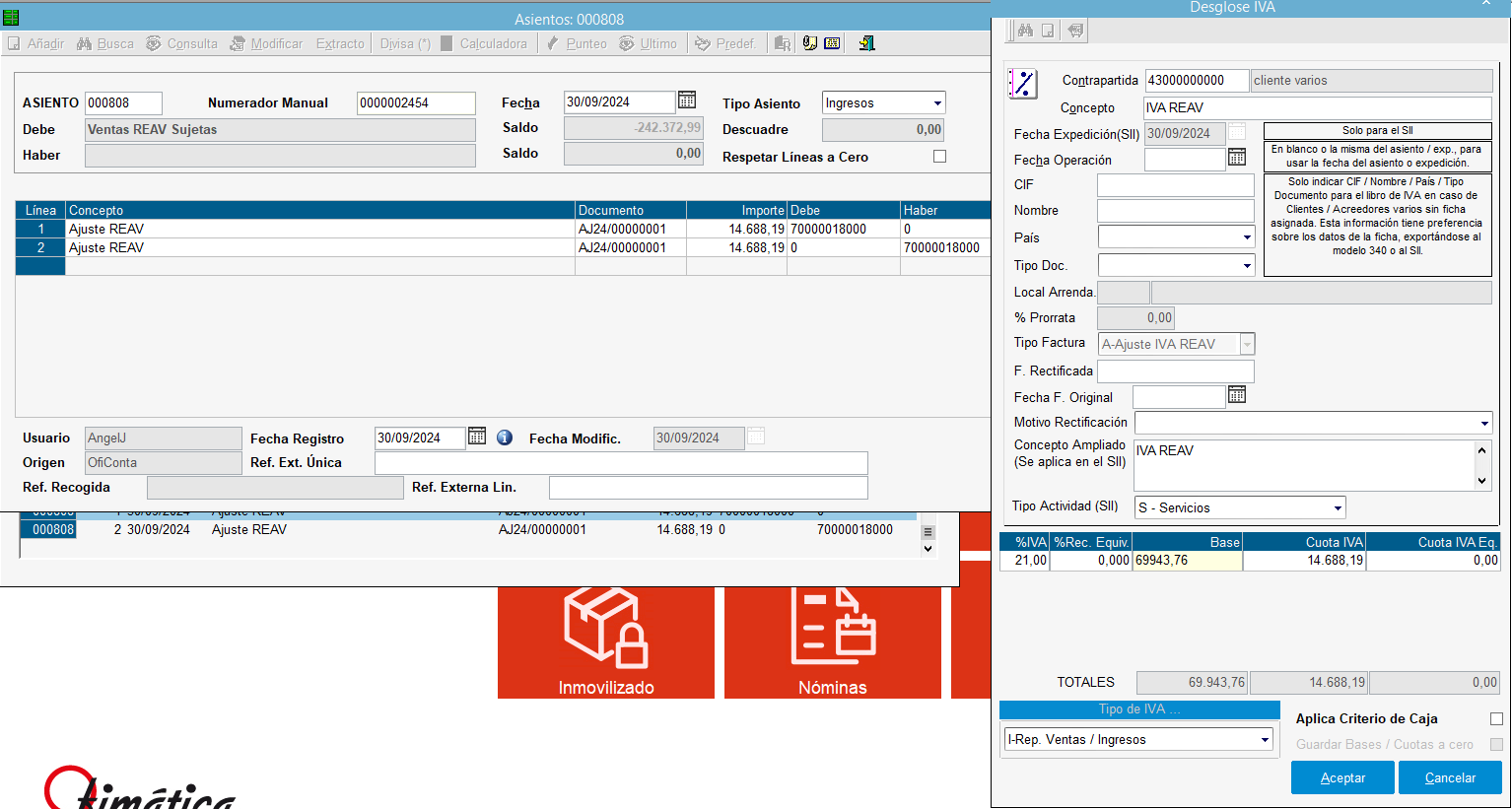Image resolution: width=1512 pixels, height=809 pixels.
Task: Open the Nóminas module tile
Action: pyautogui.click(x=832, y=641)
